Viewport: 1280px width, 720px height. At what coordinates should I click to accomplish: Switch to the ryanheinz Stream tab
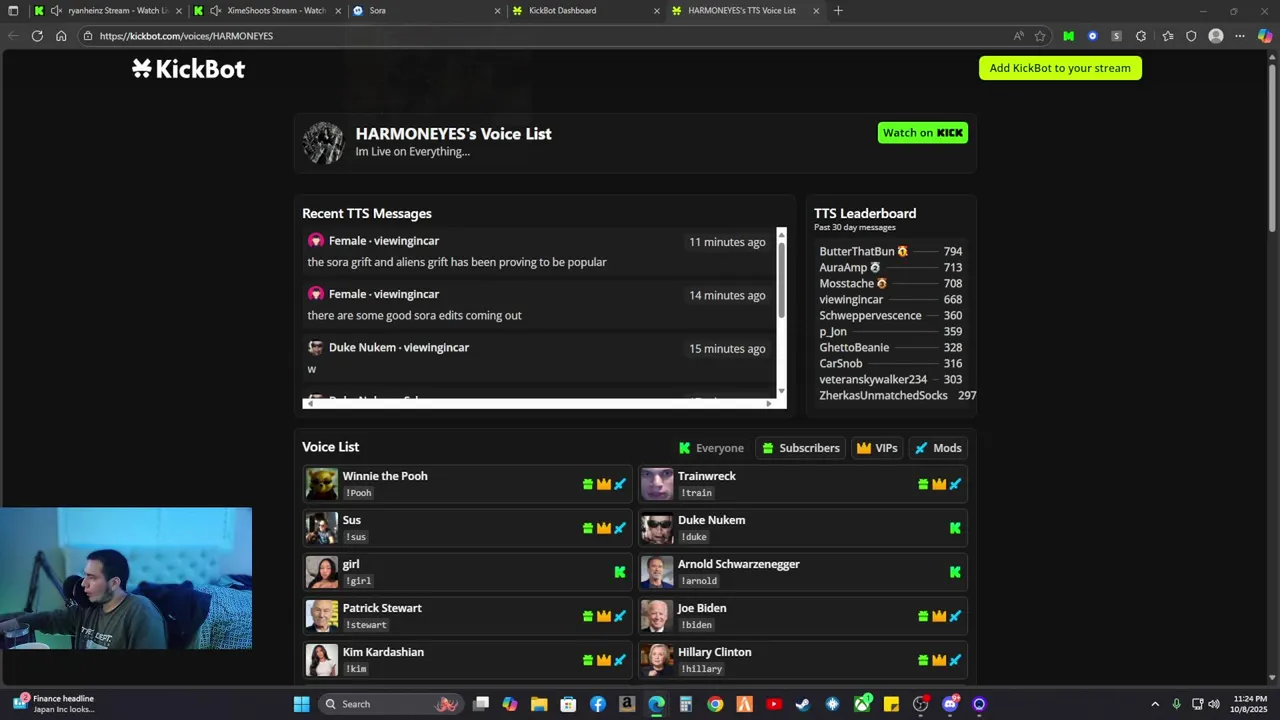108,10
